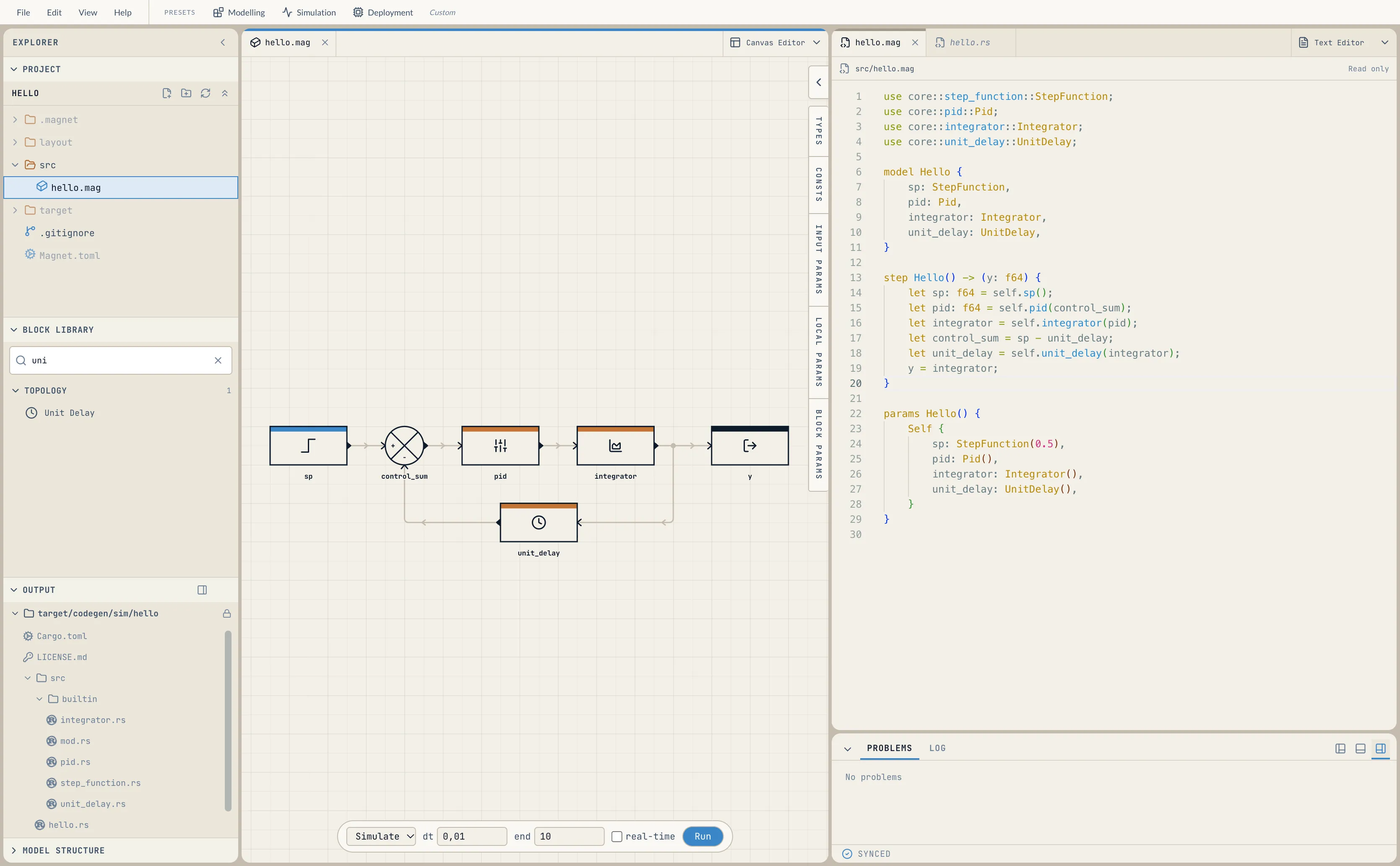
Task: Select the unit_delay clock block
Action: click(539, 522)
